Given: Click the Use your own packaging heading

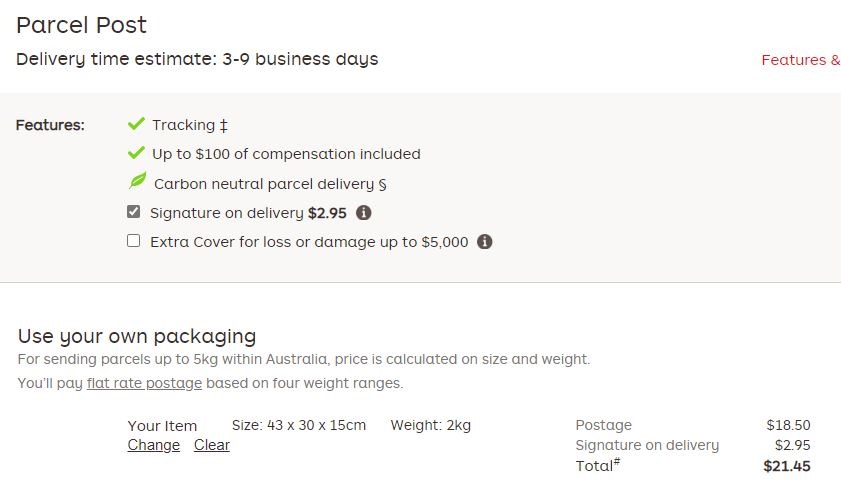Looking at the screenshot, I should coord(137,336).
